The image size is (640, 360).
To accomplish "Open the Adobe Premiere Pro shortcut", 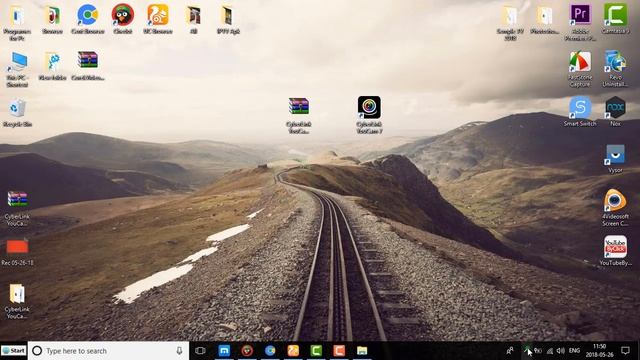I will tap(580, 16).
